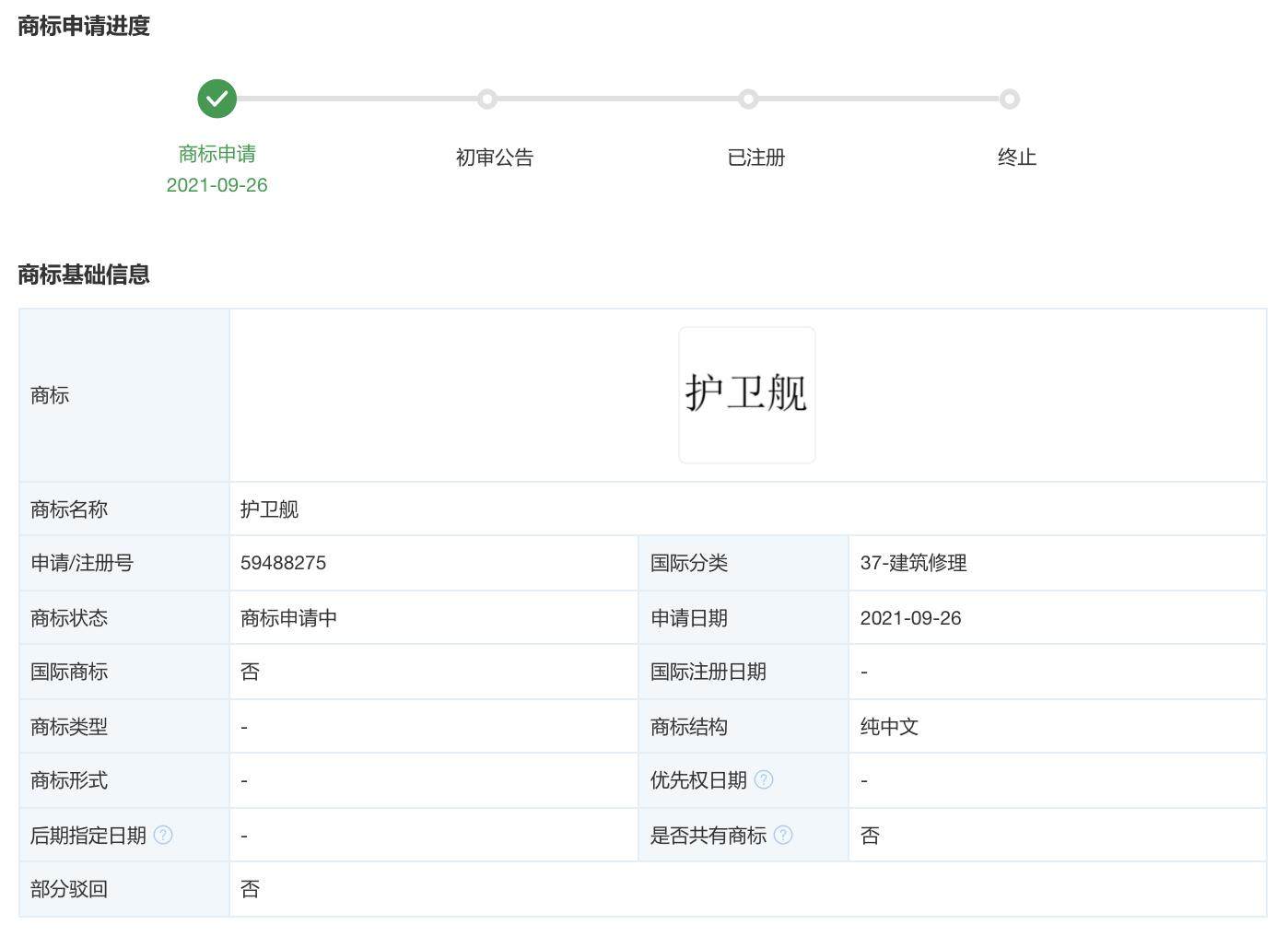Click help icon beside 后期指定日期
The width and height of the screenshot is (1288, 936).
coord(163,835)
